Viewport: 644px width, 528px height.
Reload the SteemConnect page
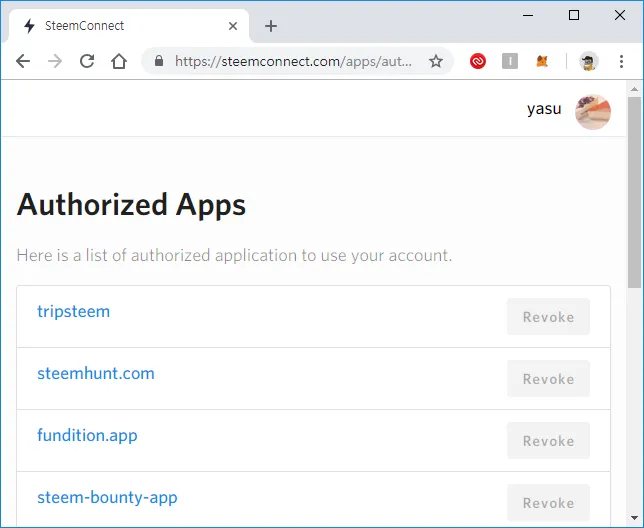click(x=87, y=62)
